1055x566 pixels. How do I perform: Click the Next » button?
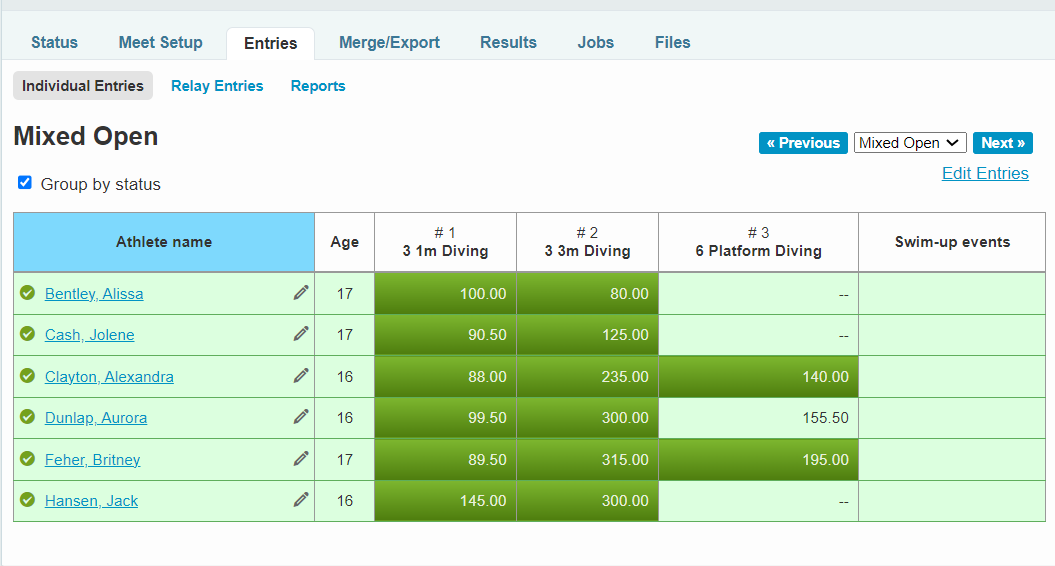[x=1002, y=143]
